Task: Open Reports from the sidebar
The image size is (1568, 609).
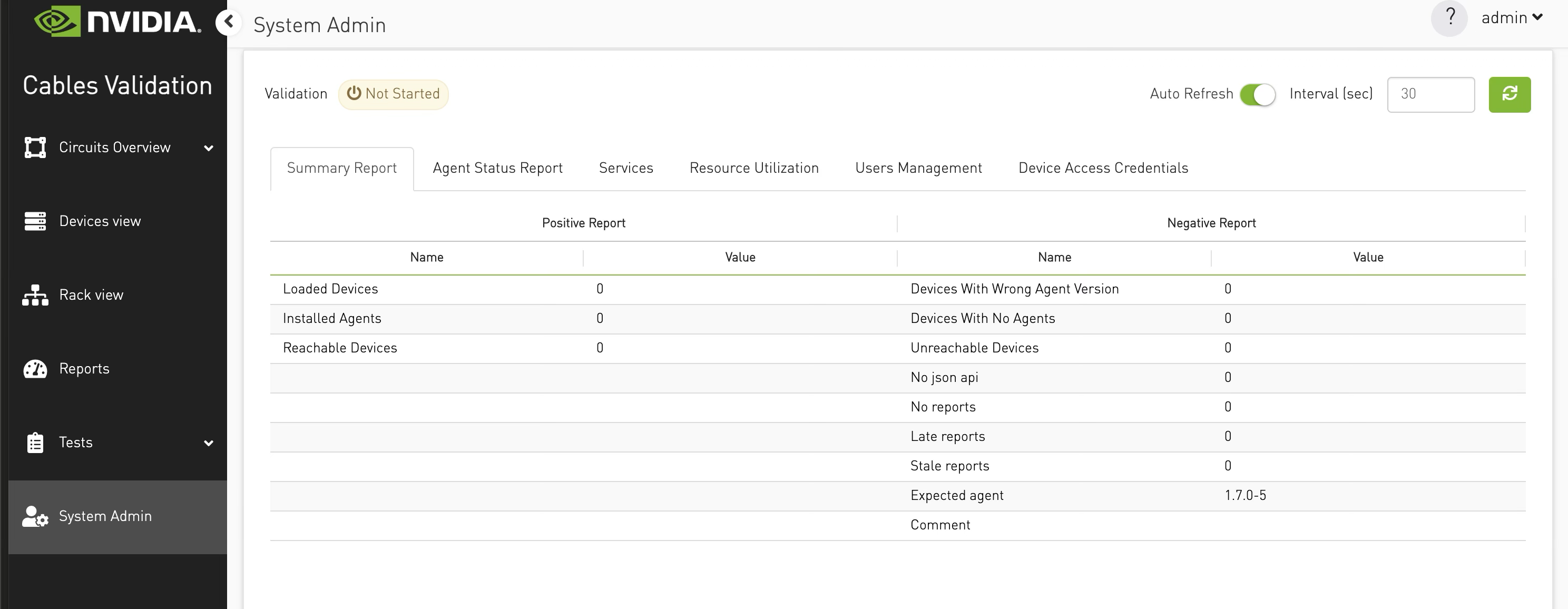Action: point(117,369)
